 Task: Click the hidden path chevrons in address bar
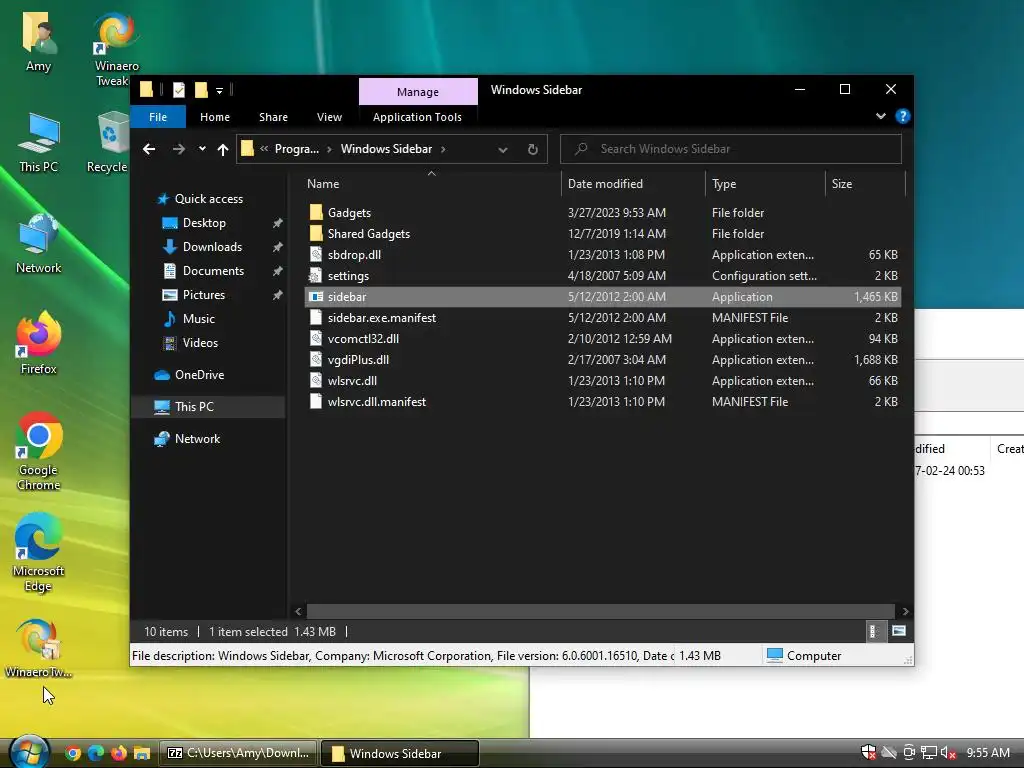point(264,149)
